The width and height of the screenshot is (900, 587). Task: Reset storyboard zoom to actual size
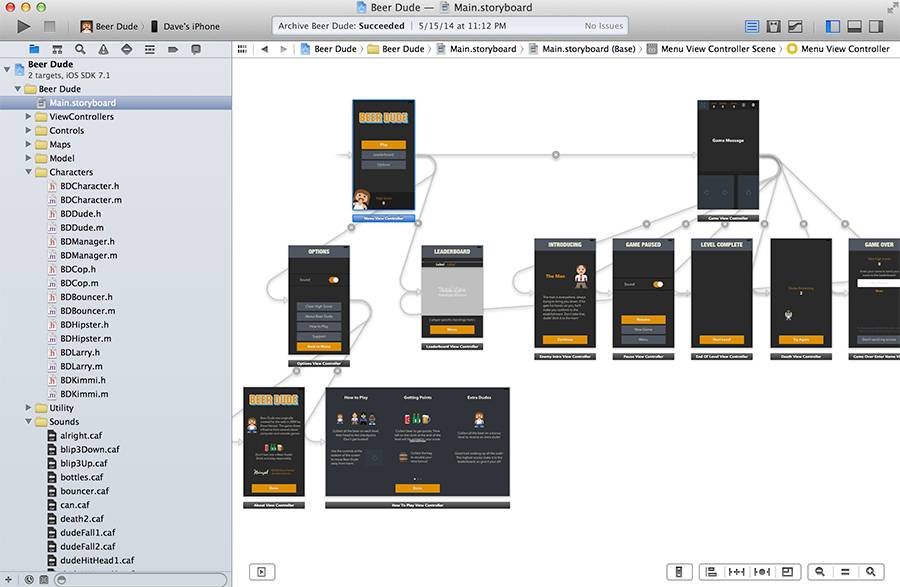click(845, 572)
